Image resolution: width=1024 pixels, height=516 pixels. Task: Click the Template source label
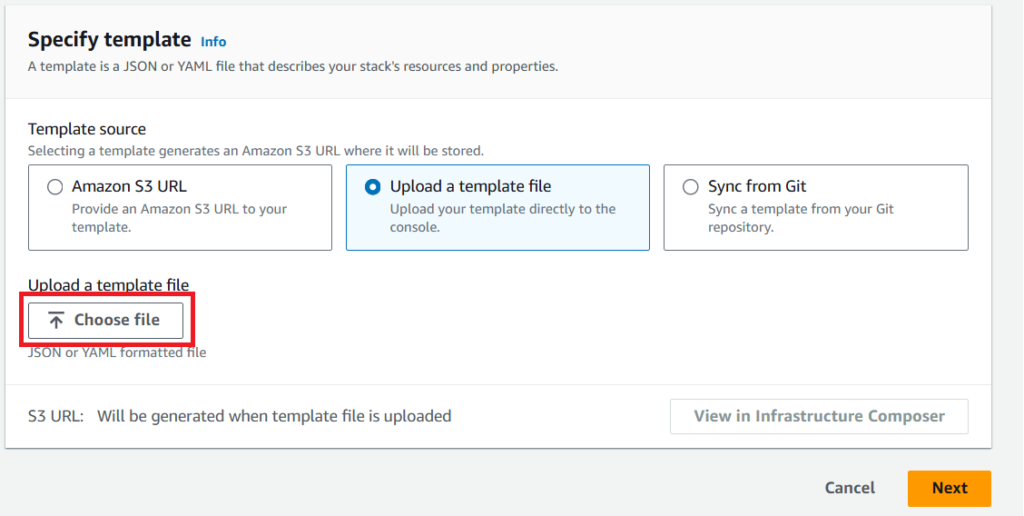click(x=87, y=129)
